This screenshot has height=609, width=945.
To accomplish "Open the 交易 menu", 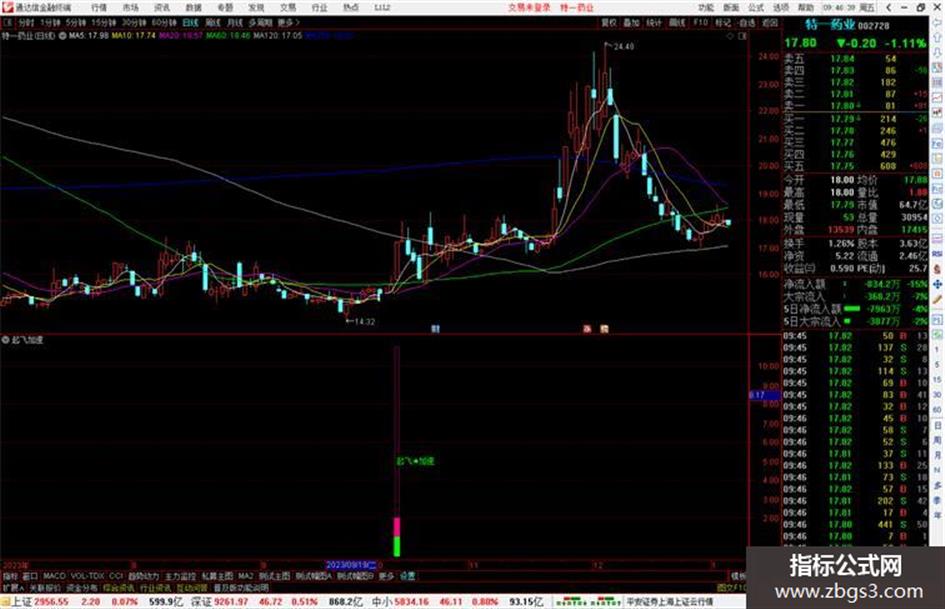I will click(288, 8).
